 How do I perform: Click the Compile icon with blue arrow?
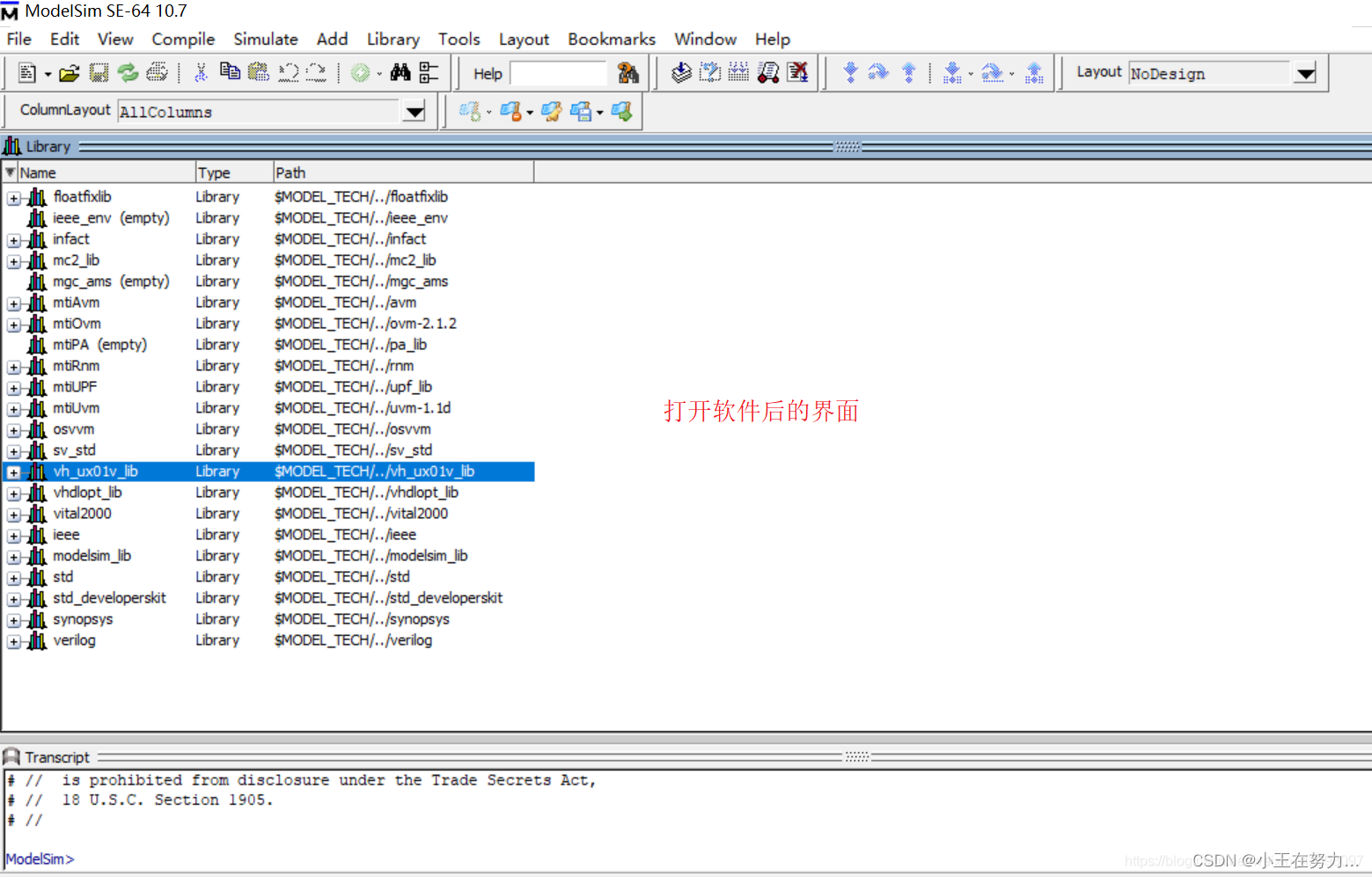tap(681, 73)
